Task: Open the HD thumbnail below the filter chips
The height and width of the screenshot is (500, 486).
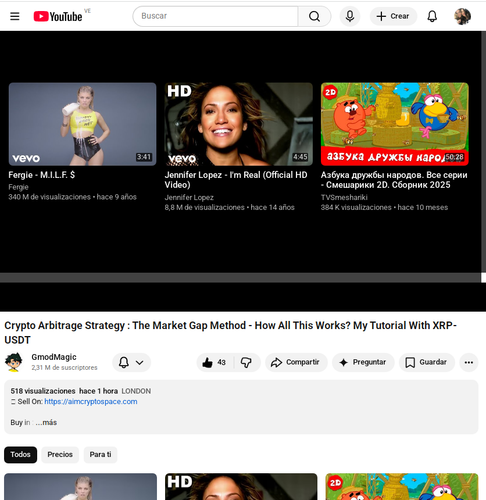Action: 241,487
